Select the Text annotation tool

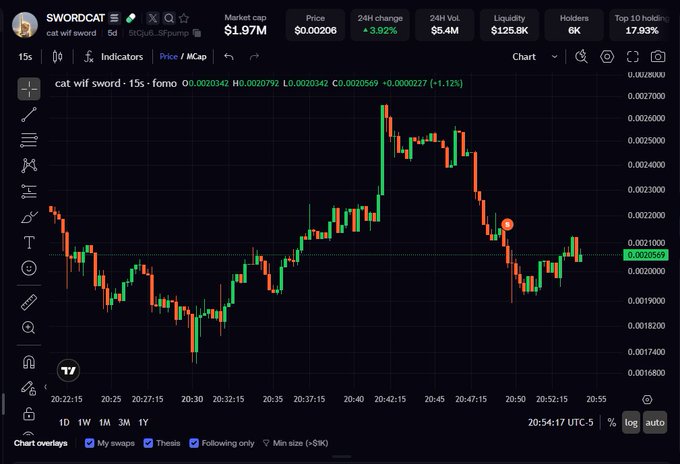[x=29, y=242]
